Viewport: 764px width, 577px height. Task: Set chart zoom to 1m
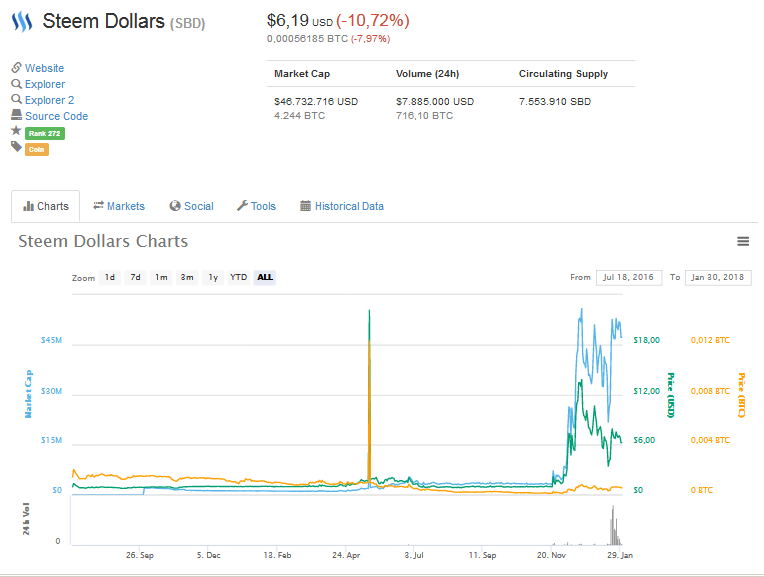tap(161, 277)
